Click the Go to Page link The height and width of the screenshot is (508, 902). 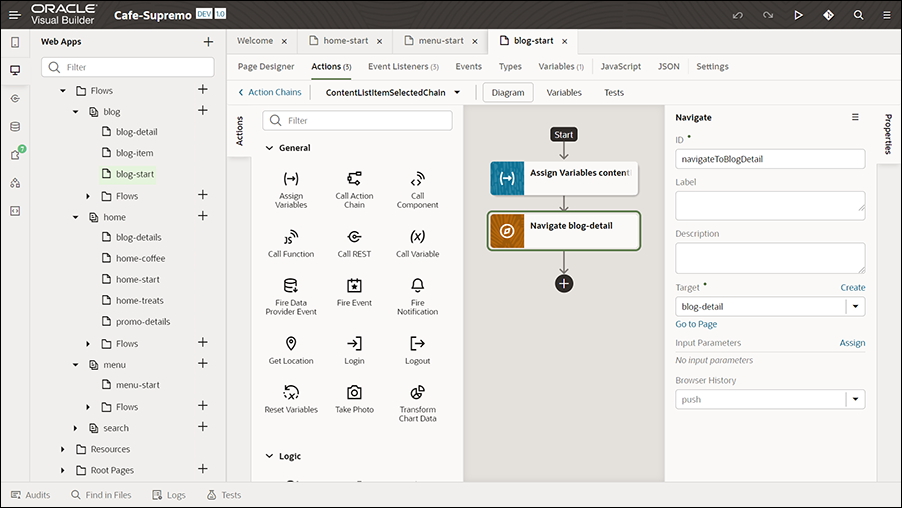click(x=696, y=324)
